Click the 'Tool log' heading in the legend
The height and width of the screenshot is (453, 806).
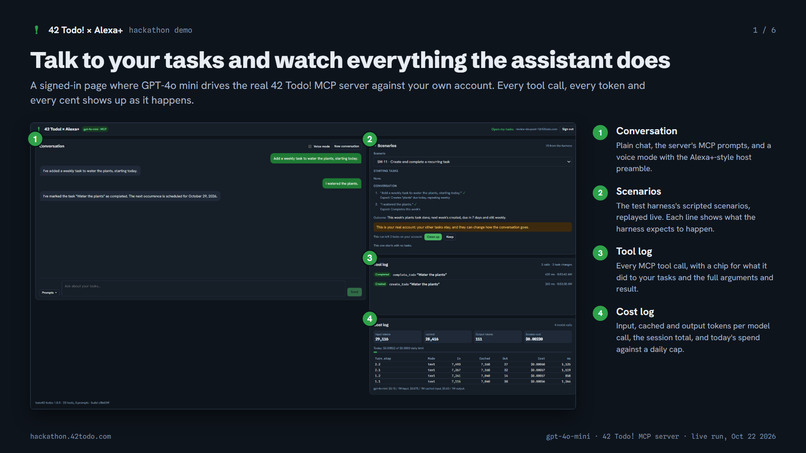pyautogui.click(x=634, y=251)
